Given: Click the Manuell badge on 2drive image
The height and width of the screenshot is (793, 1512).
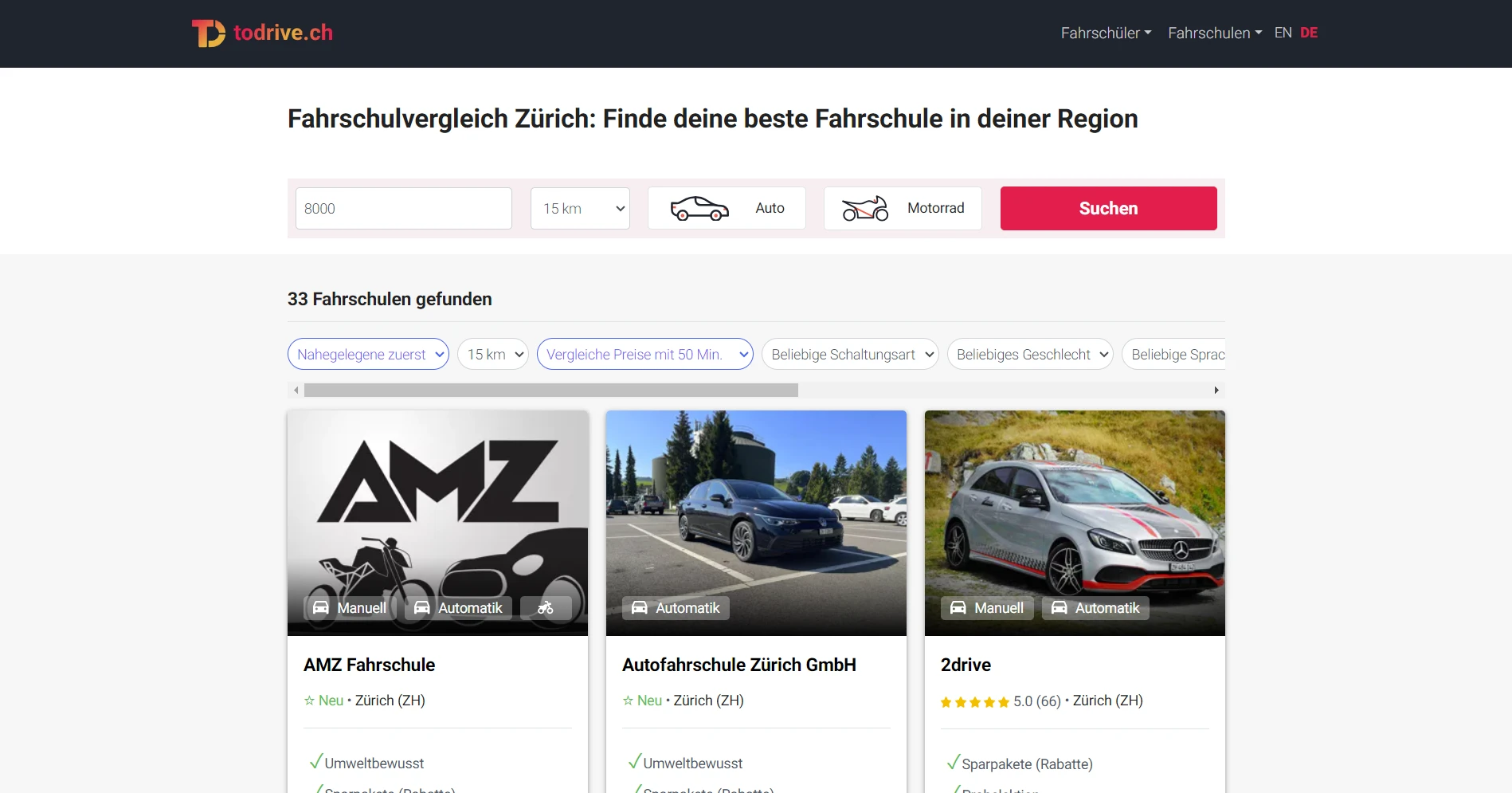Looking at the screenshot, I should coord(987,608).
